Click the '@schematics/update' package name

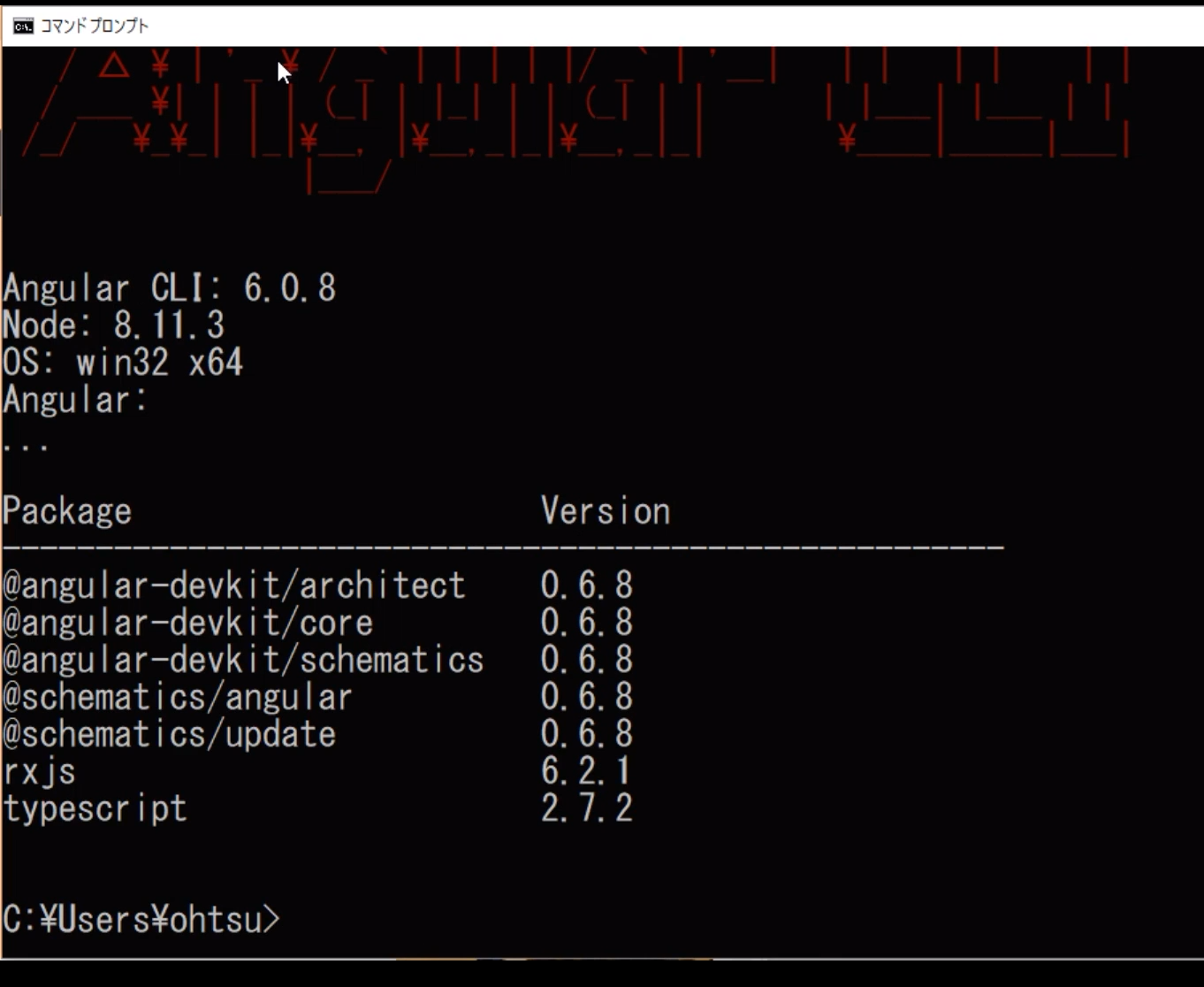pyautogui.click(x=170, y=735)
